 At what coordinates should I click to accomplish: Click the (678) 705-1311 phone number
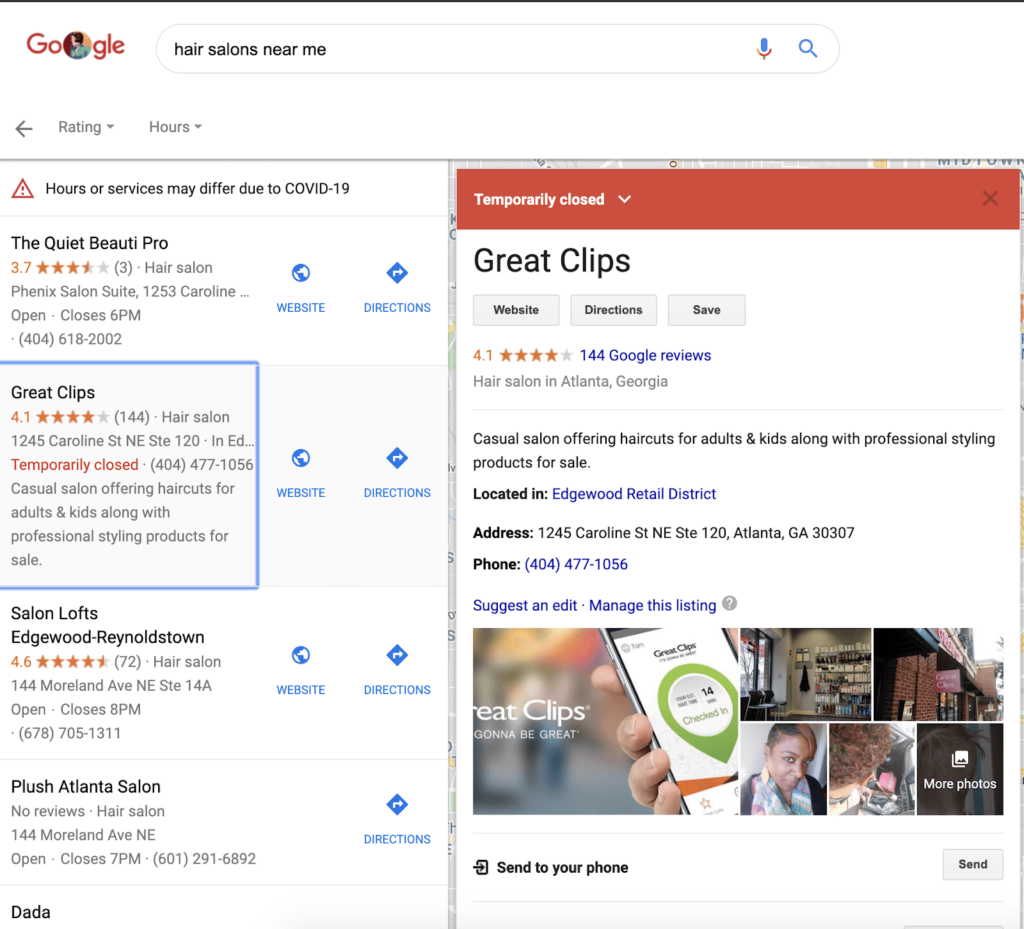(69, 733)
